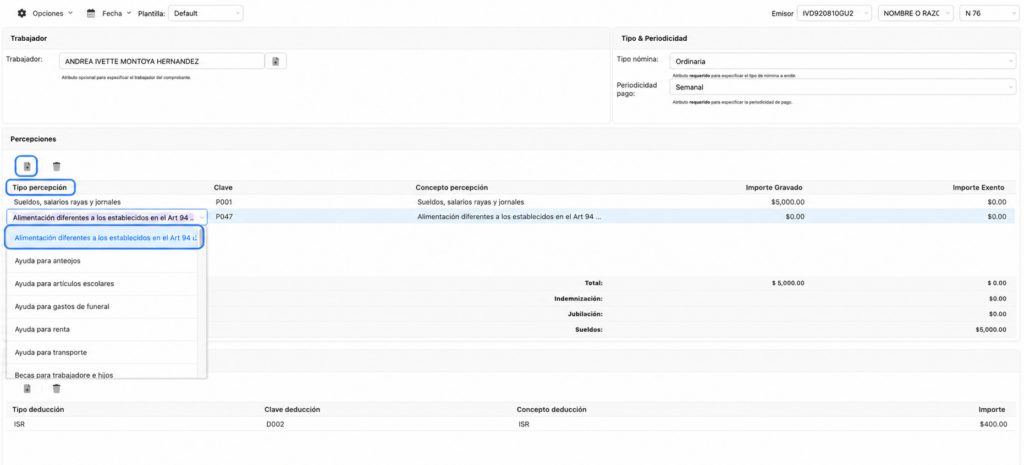Open the N 76 series dropdown
The height and width of the screenshot is (465, 1024).
tap(987, 13)
